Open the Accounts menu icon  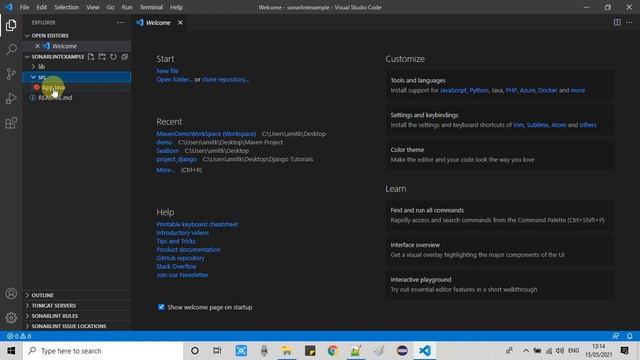pyautogui.click(x=11, y=293)
